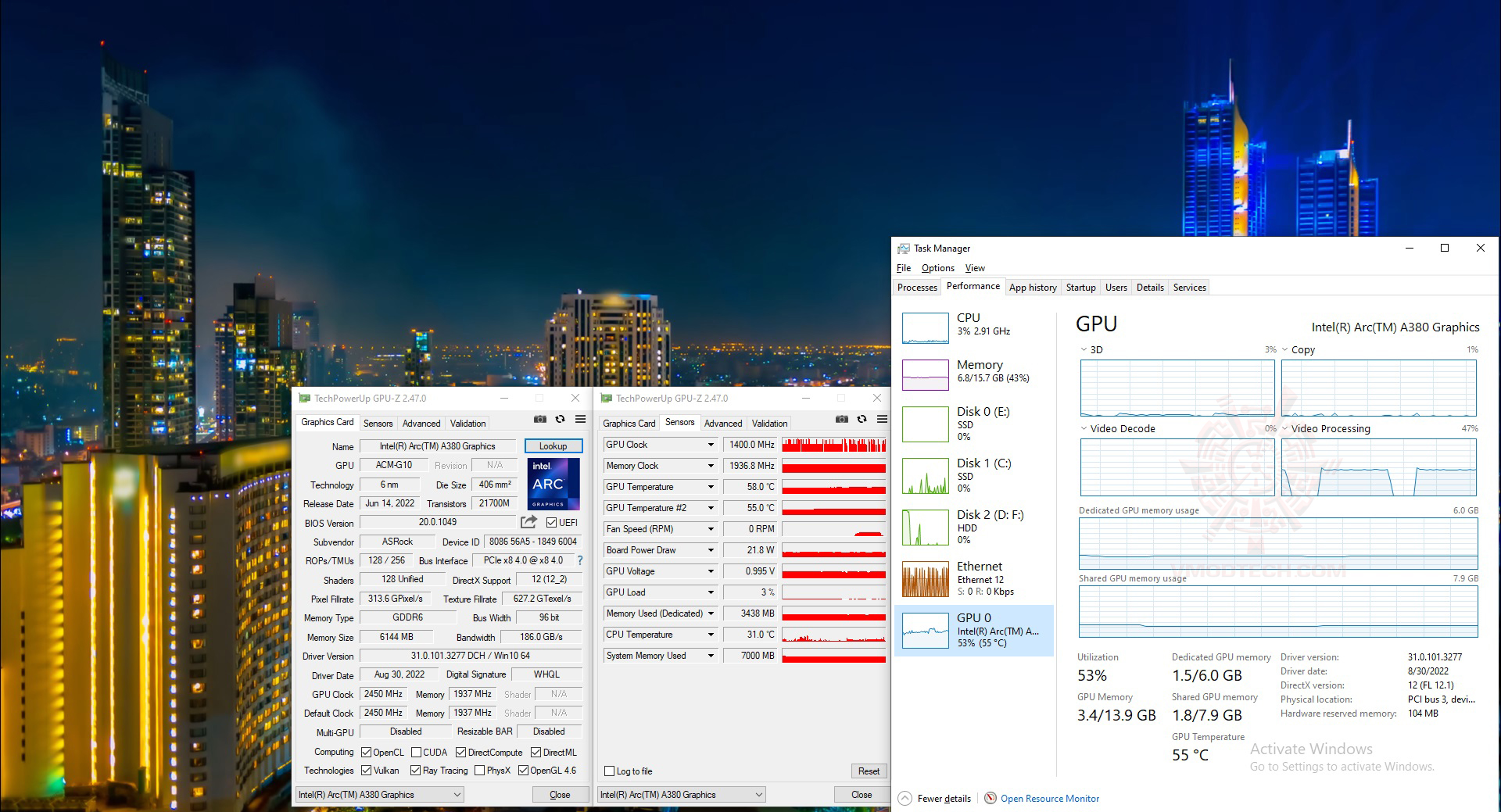Open the Video Decode graph dropdown

point(1084,428)
